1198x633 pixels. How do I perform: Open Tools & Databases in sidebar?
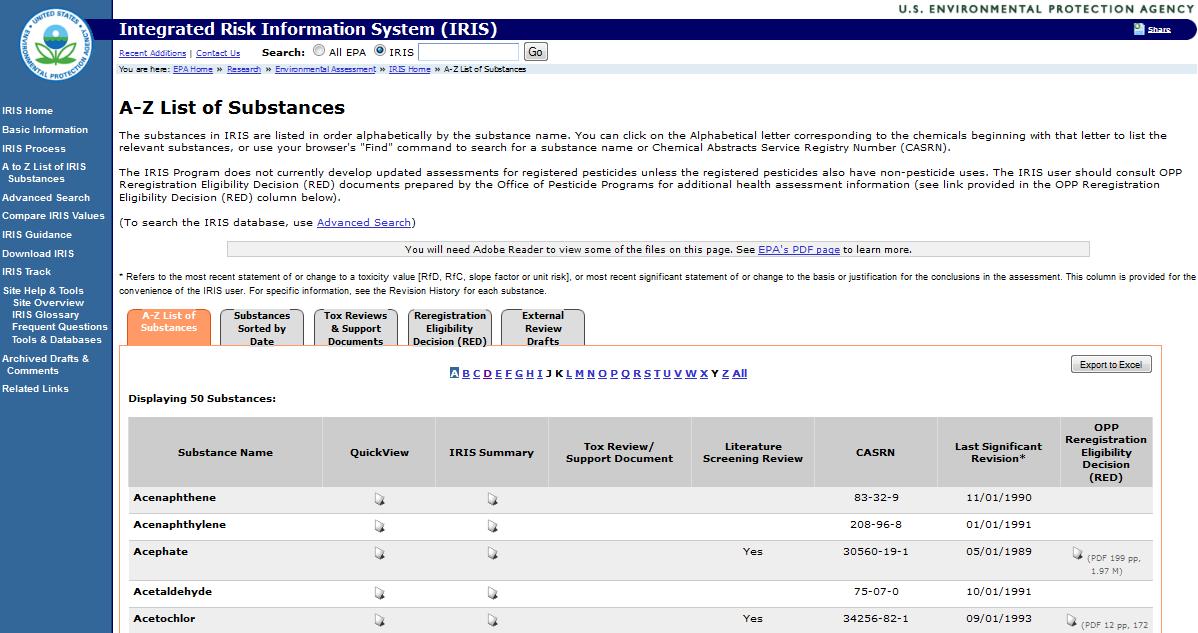click(x=57, y=340)
